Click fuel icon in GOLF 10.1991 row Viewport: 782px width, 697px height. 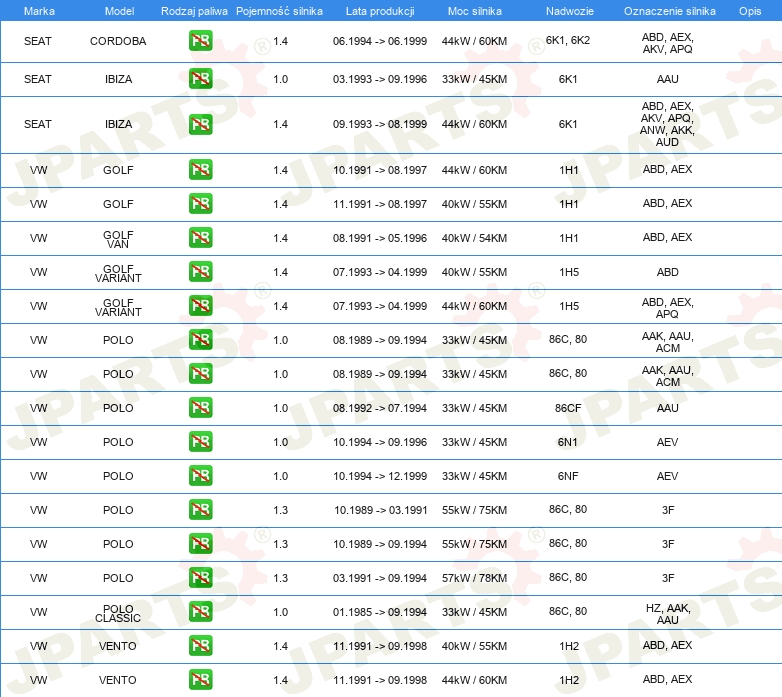[x=200, y=170]
